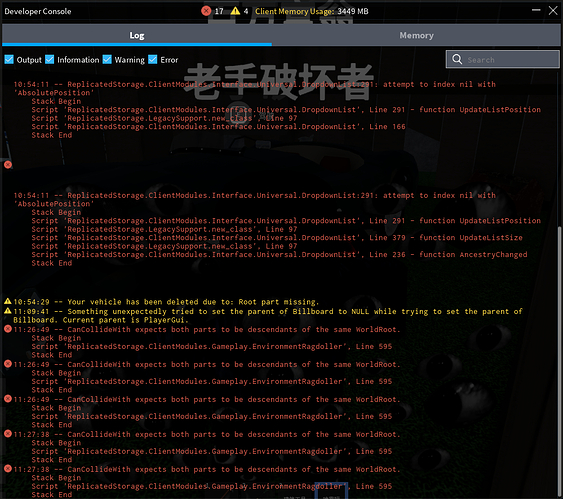Disable the Warning filter checkbox

coord(107,59)
